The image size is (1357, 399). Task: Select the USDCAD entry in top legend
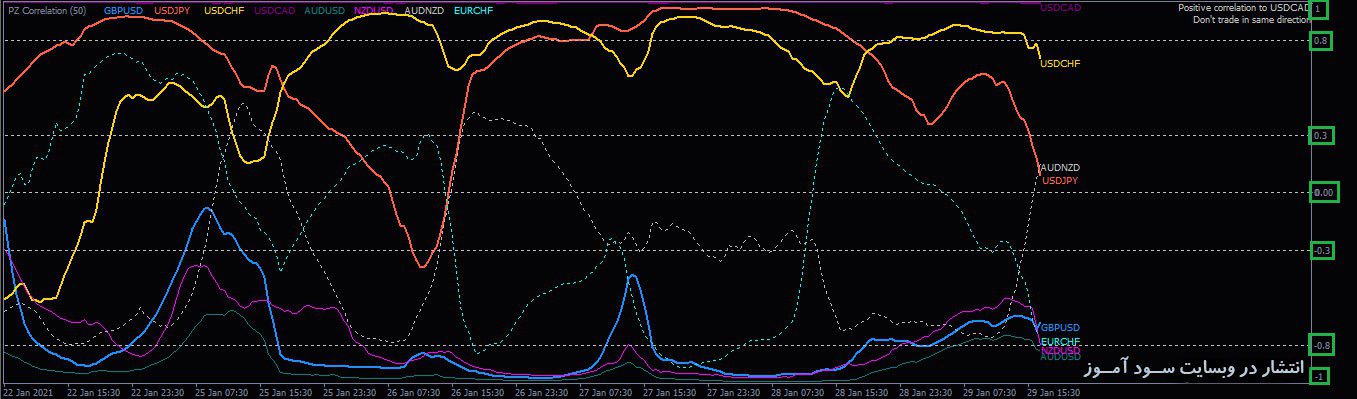275,10
